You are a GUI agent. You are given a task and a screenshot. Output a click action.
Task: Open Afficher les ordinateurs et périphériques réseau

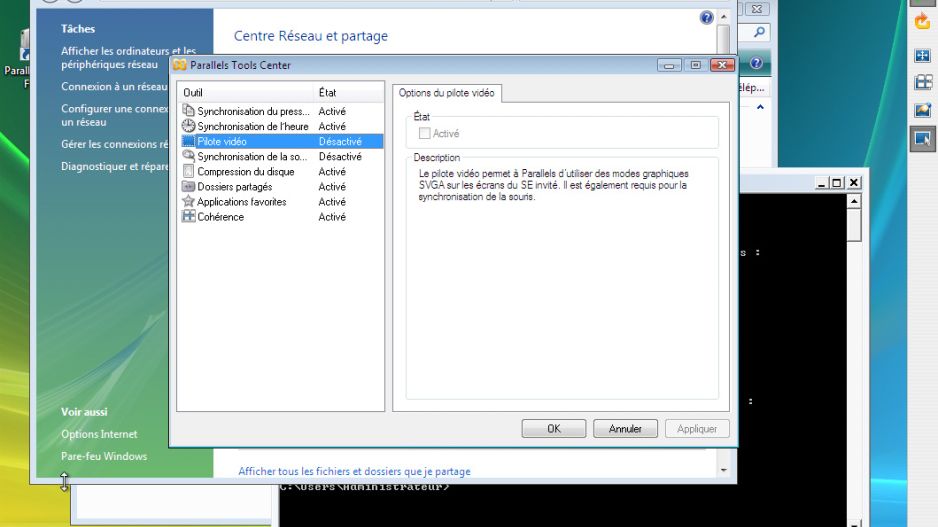tap(128, 58)
